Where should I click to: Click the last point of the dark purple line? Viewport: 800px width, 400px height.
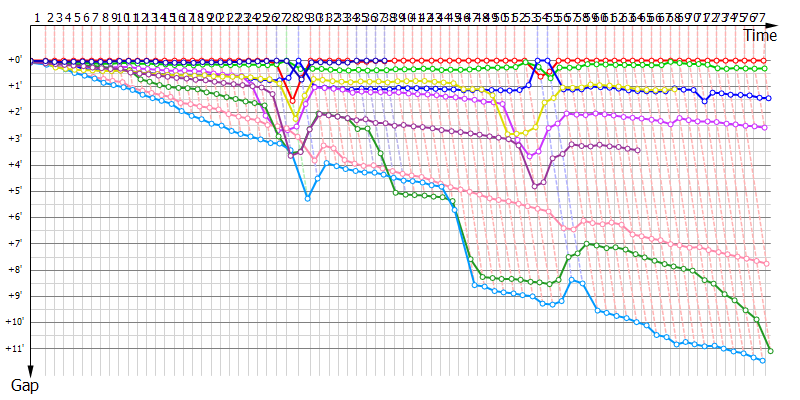[x=638, y=150]
